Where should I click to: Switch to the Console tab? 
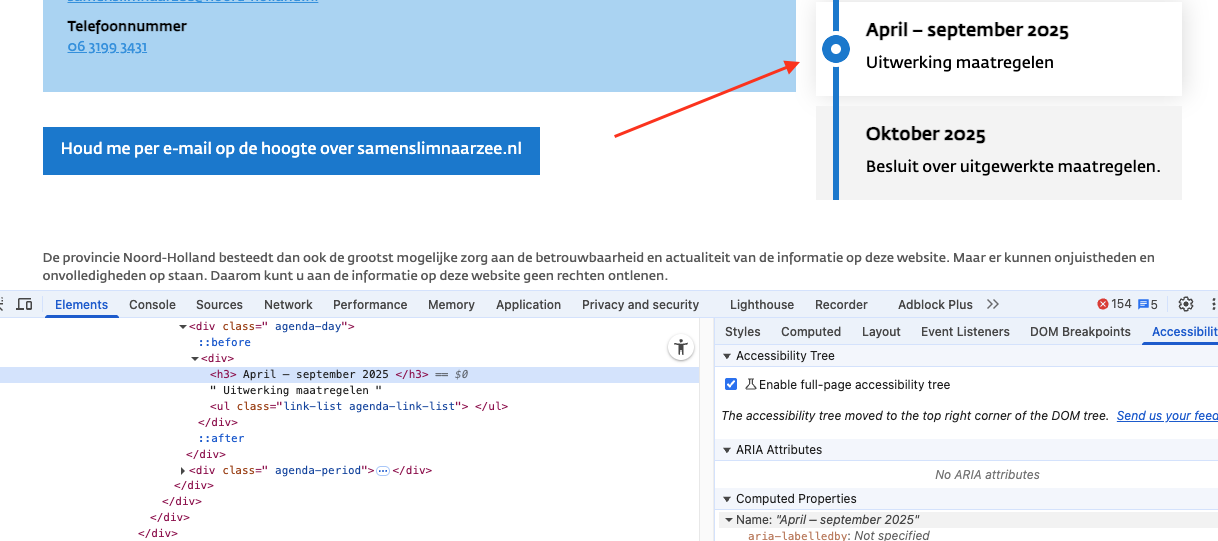pyautogui.click(x=152, y=304)
